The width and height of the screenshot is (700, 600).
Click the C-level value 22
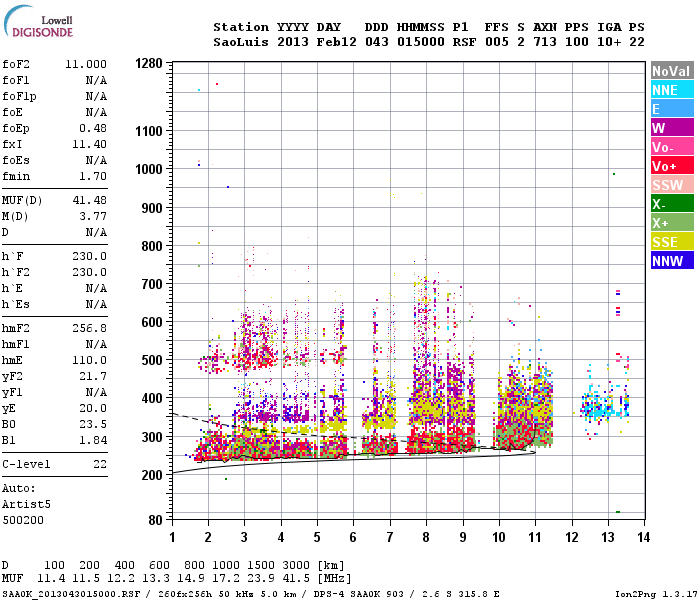[x=100, y=464]
